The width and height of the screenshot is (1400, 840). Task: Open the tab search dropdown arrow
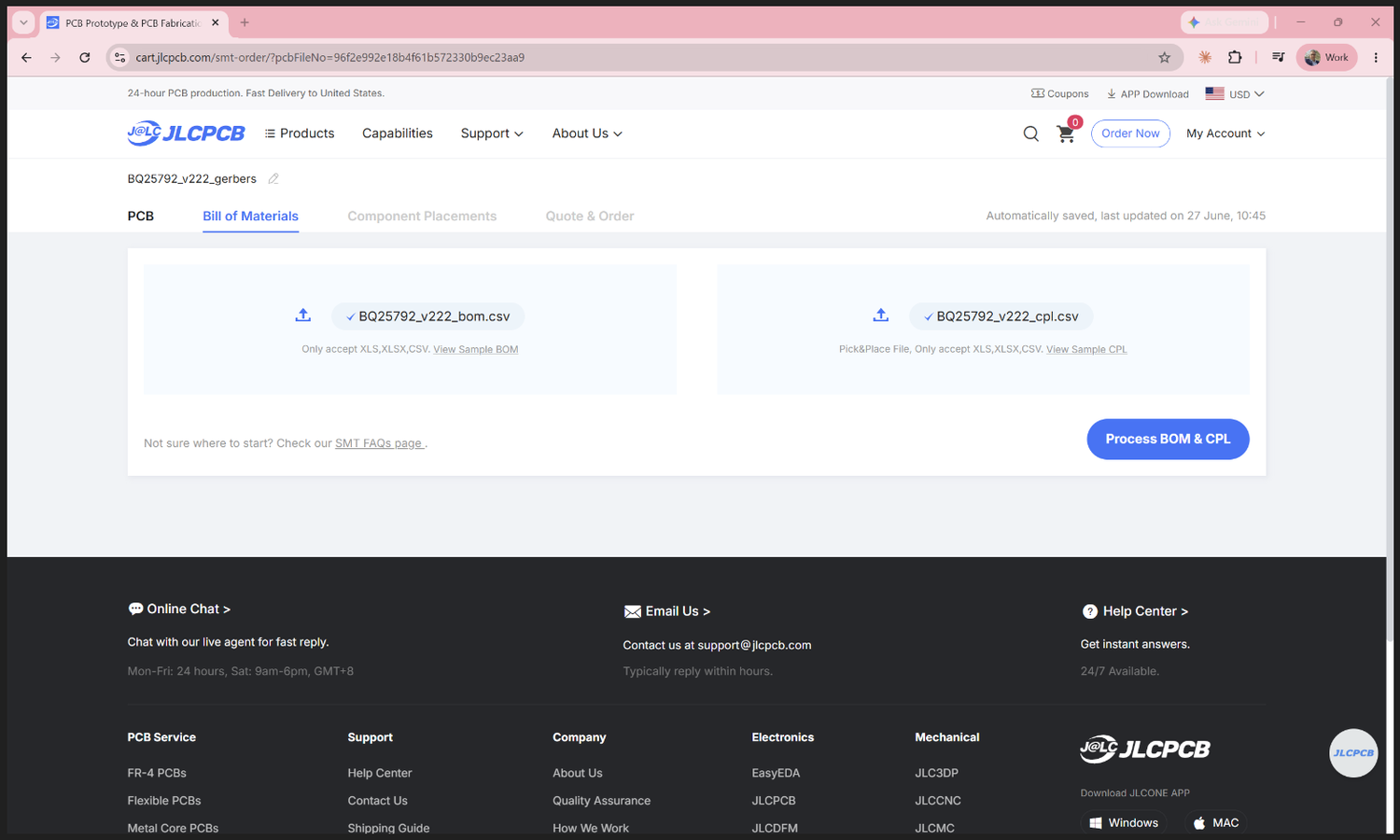pyautogui.click(x=23, y=22)
